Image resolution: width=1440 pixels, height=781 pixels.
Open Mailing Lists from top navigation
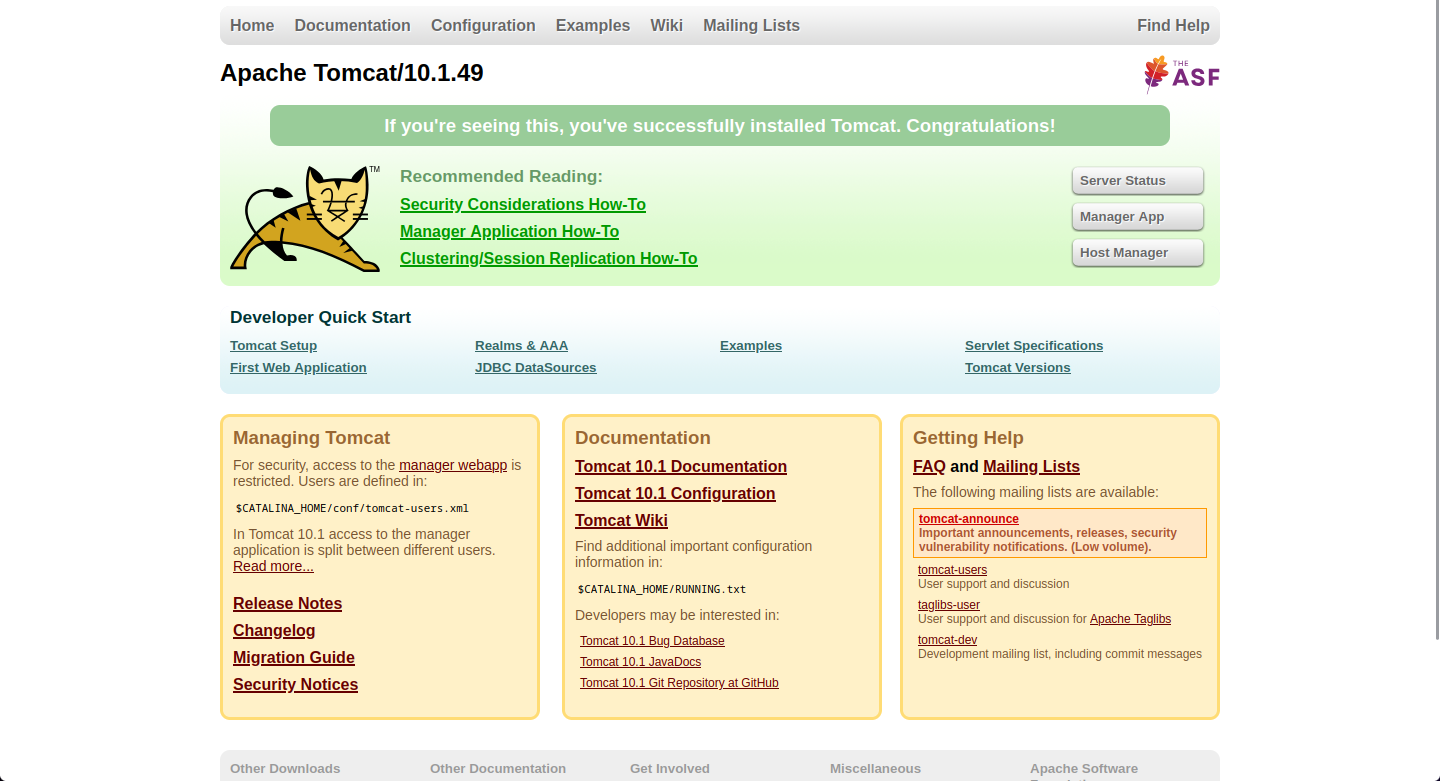click(x=751, y=26)
